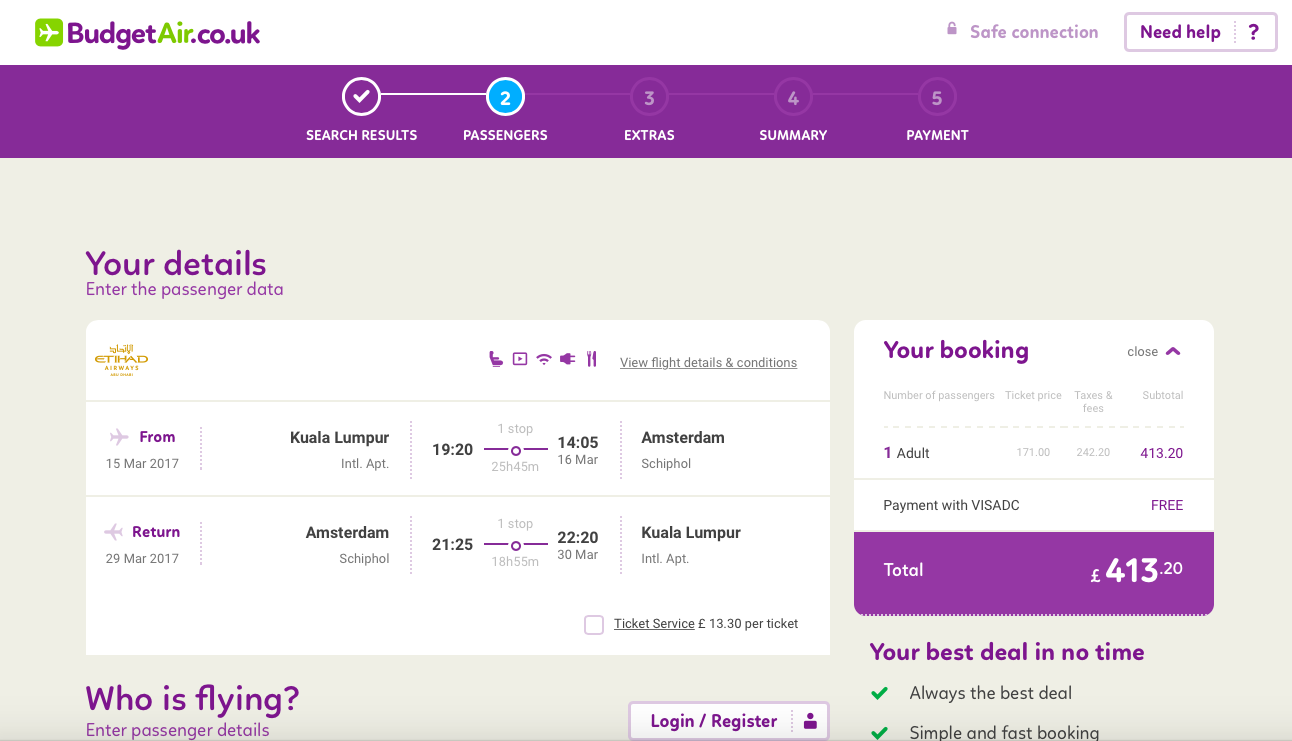
Task: Go back to Search Results step
Action: 361,97
